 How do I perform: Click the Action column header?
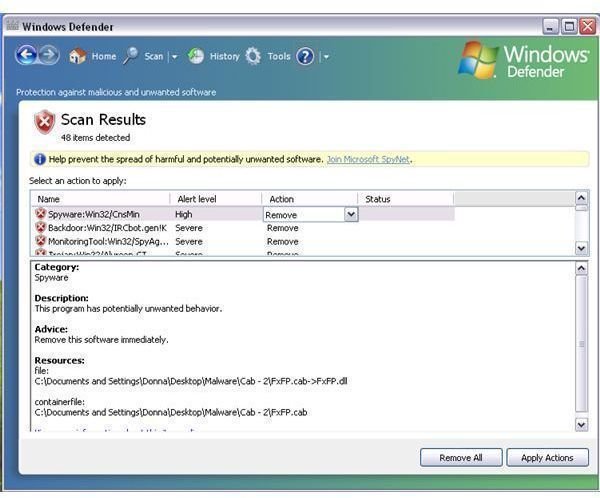coord(310,199)
